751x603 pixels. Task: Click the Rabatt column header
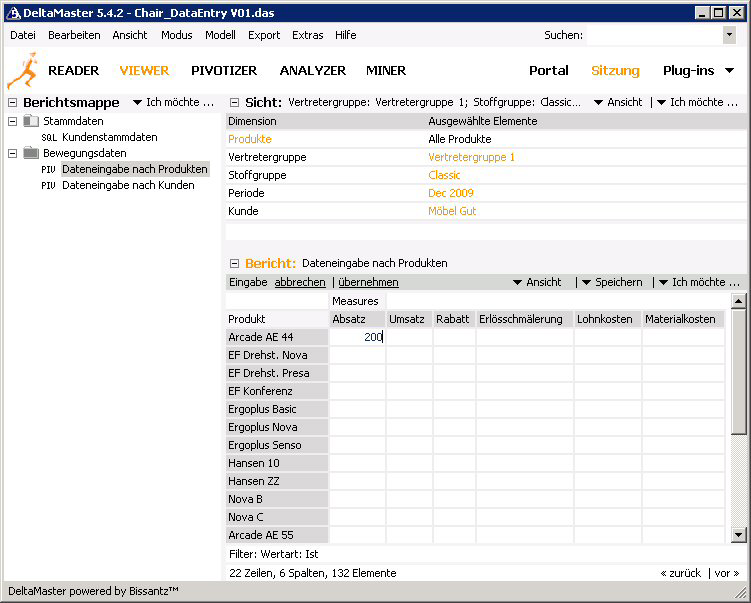tap(454, 319)
